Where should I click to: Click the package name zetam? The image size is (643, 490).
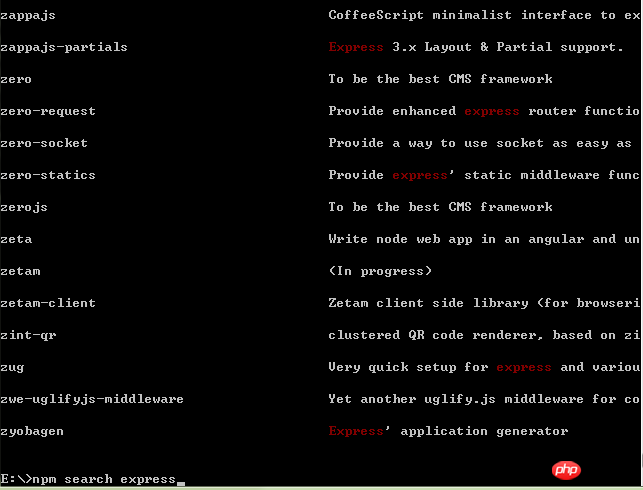click(x=20, y=271)
